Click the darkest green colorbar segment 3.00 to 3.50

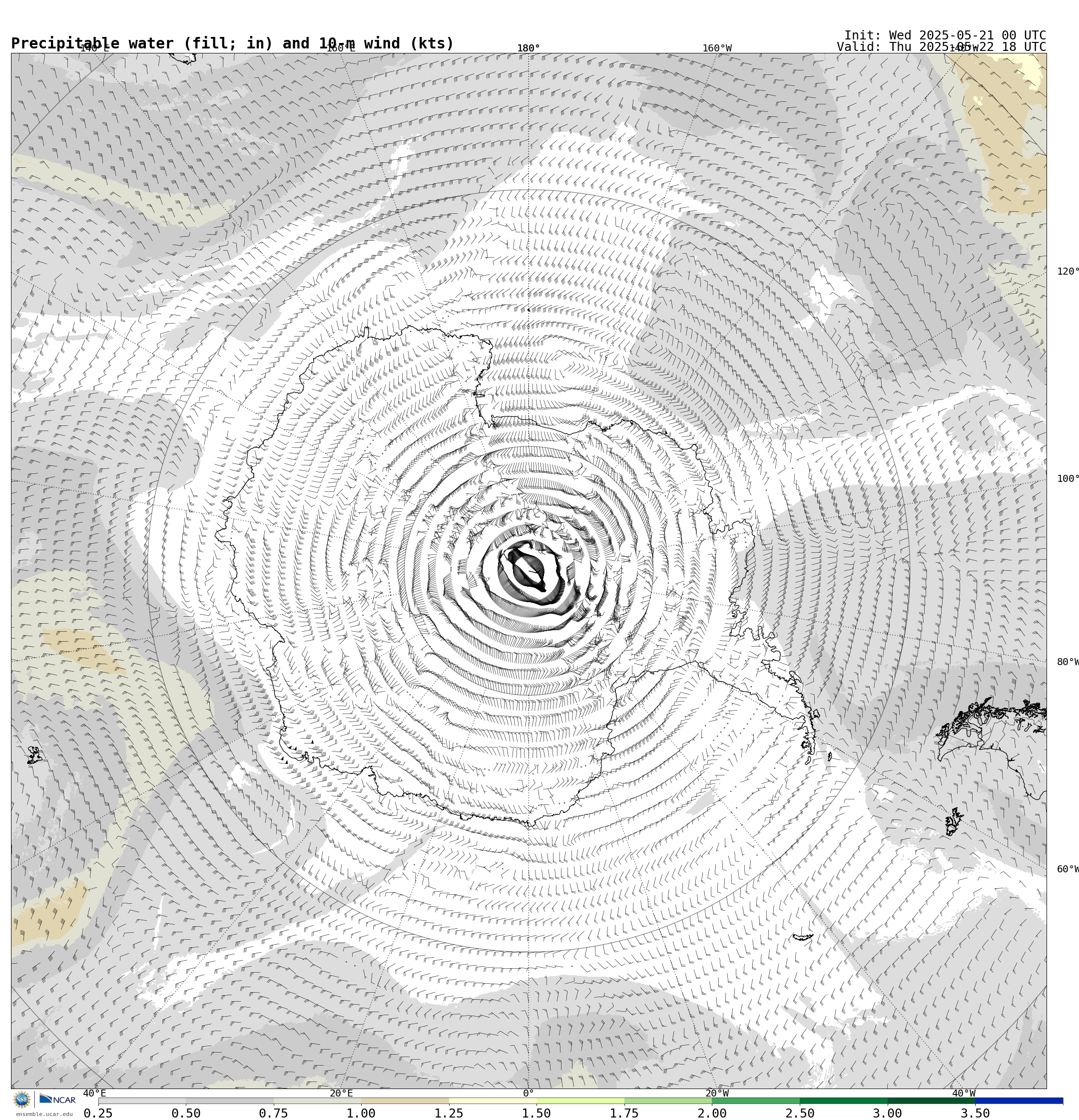932,1101
